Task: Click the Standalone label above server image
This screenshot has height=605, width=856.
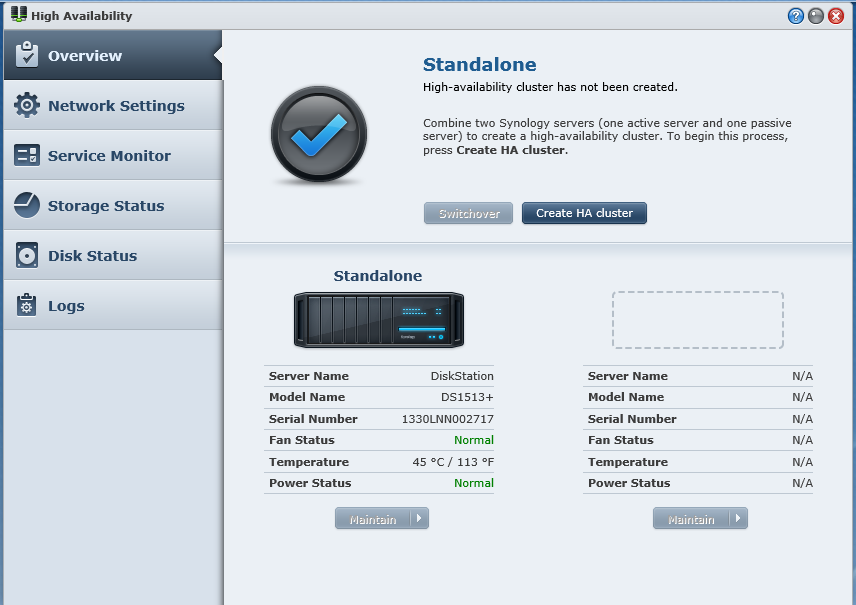Action: click(378, 276)
